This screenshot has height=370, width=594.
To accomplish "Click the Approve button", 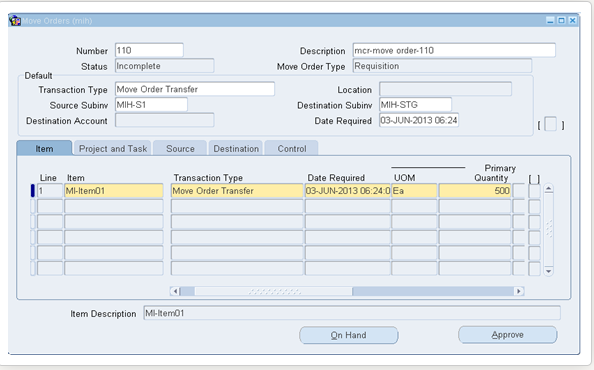I will 508,335.
